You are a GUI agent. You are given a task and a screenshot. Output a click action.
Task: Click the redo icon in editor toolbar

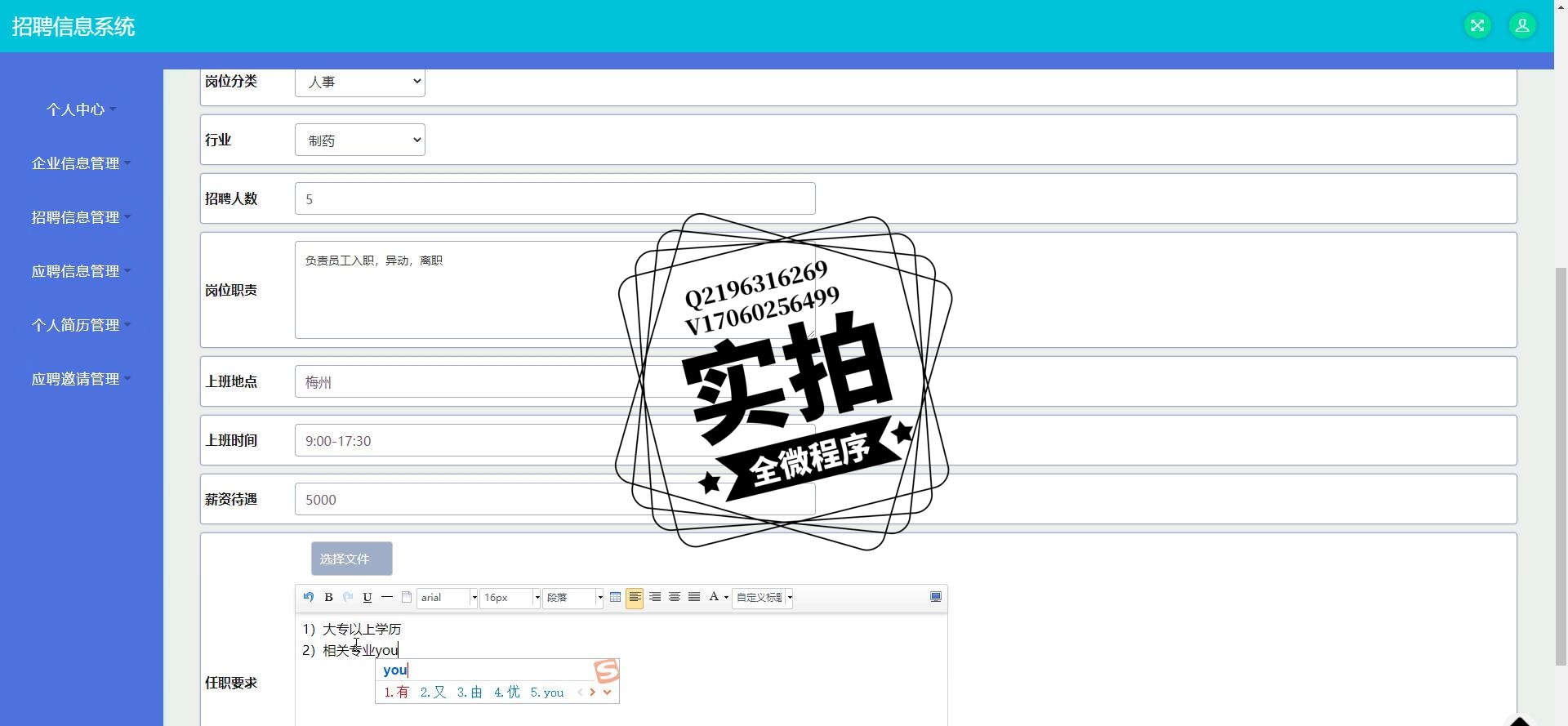tap(348, 597)
